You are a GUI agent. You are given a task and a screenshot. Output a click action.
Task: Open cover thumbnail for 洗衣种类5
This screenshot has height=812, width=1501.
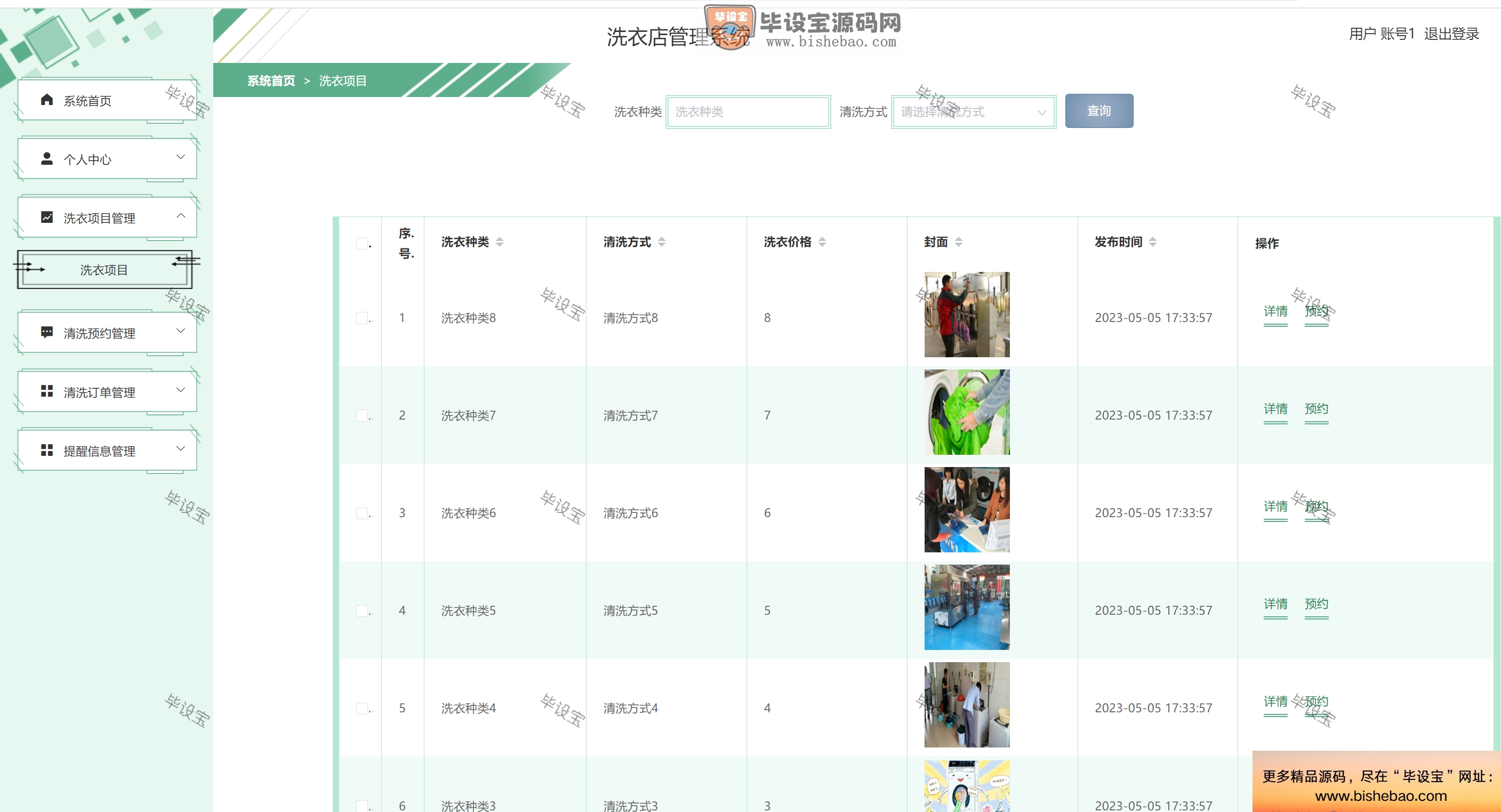point(967,608)
